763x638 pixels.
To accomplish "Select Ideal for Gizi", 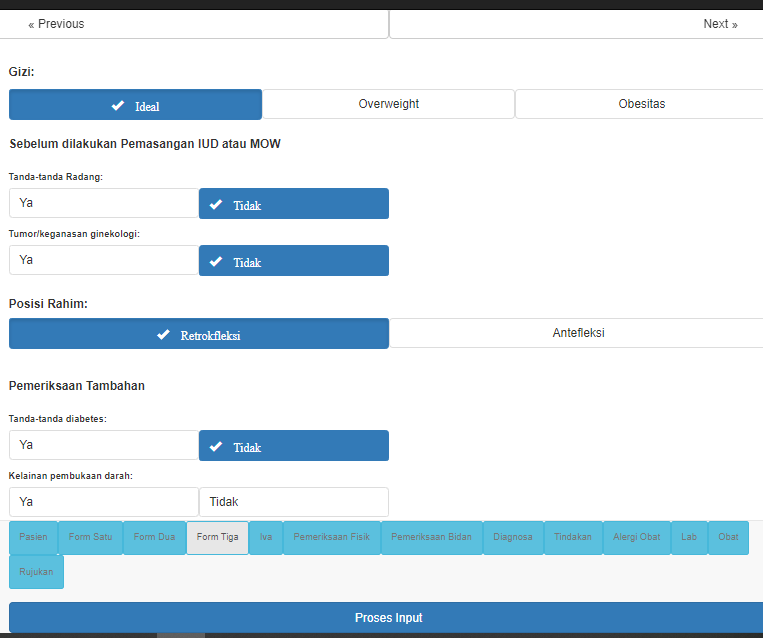I will pos(135,104).
